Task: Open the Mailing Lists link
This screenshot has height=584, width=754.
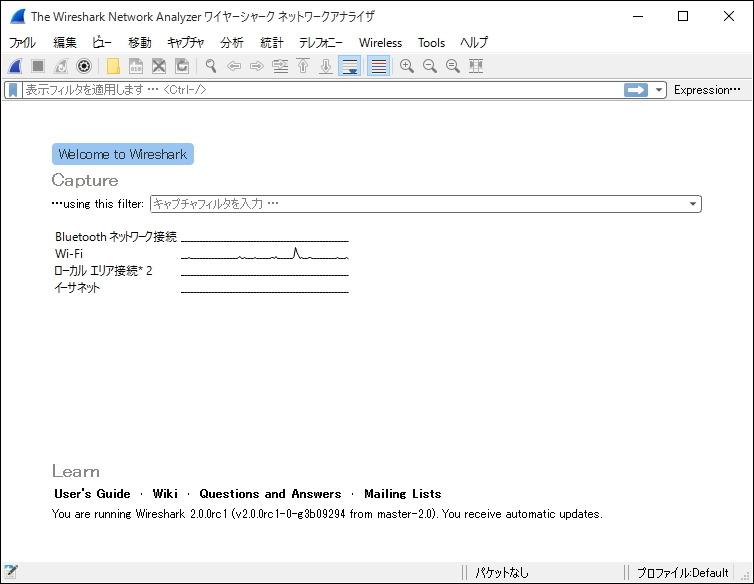Action: (402, 494)
